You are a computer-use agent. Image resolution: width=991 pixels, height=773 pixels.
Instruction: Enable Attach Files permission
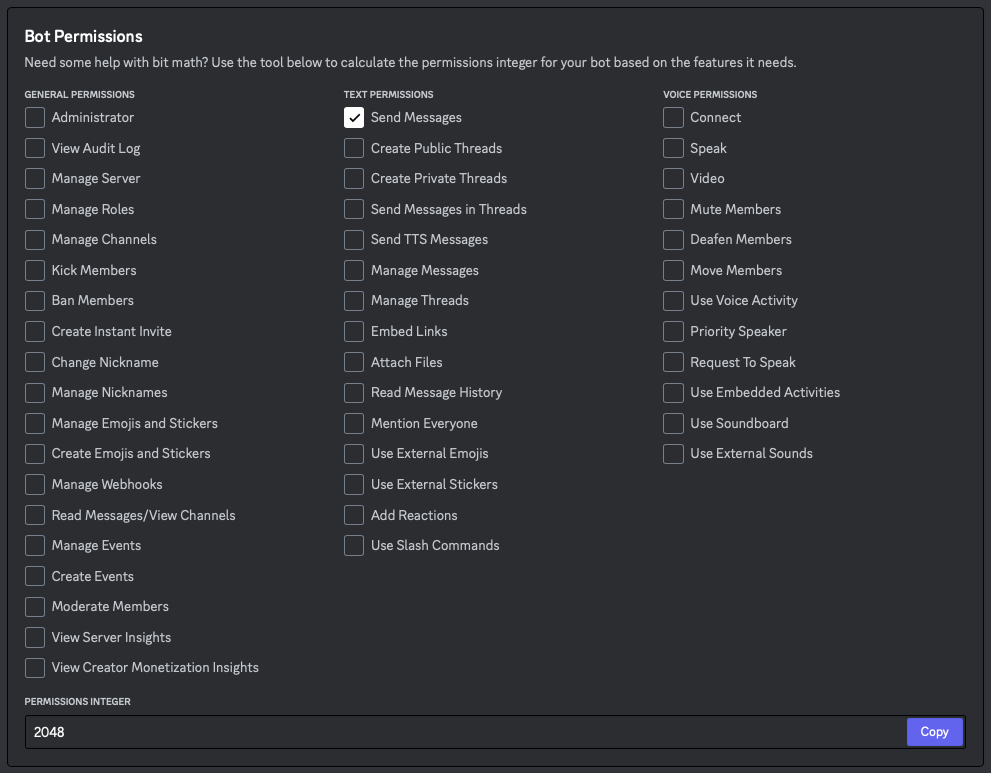pyautogui.click(x=353, y=362)
